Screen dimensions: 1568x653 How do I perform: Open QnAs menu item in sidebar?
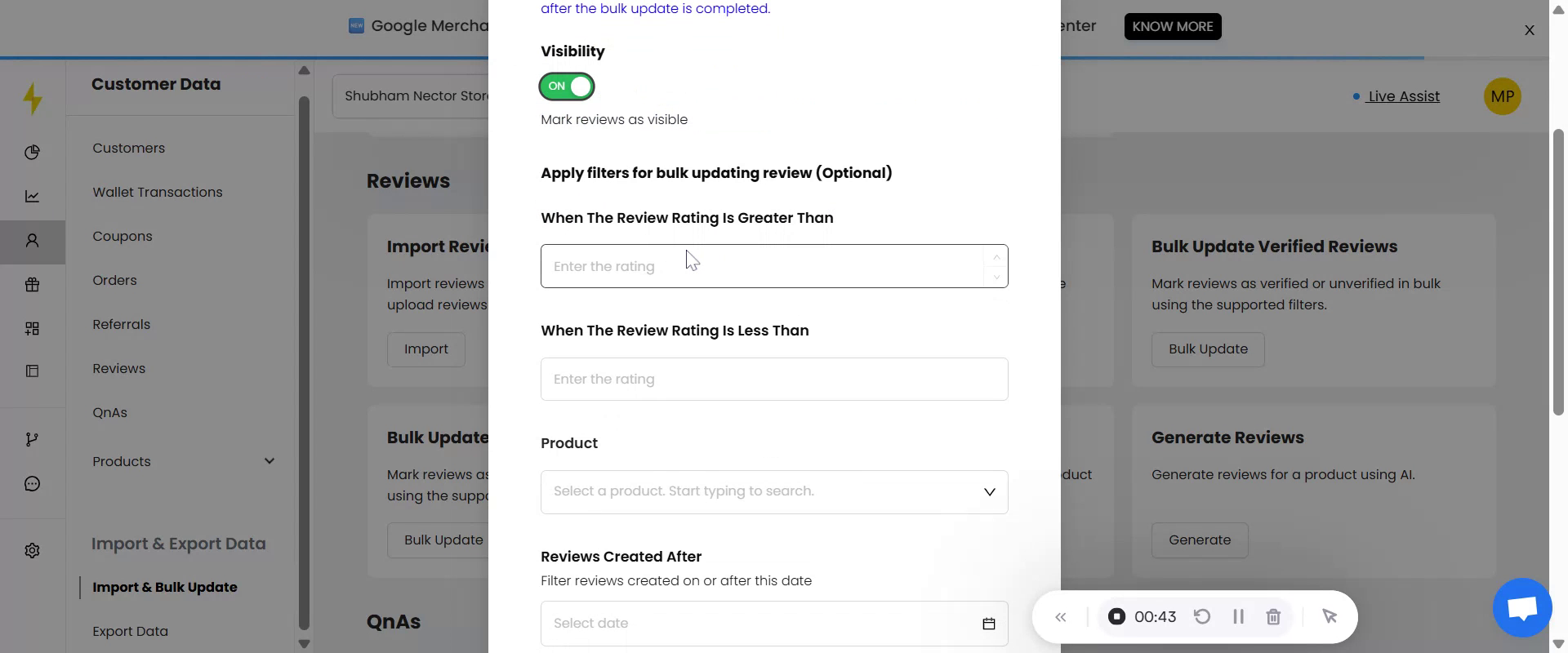pyautogui.click(x=110, y=413)
